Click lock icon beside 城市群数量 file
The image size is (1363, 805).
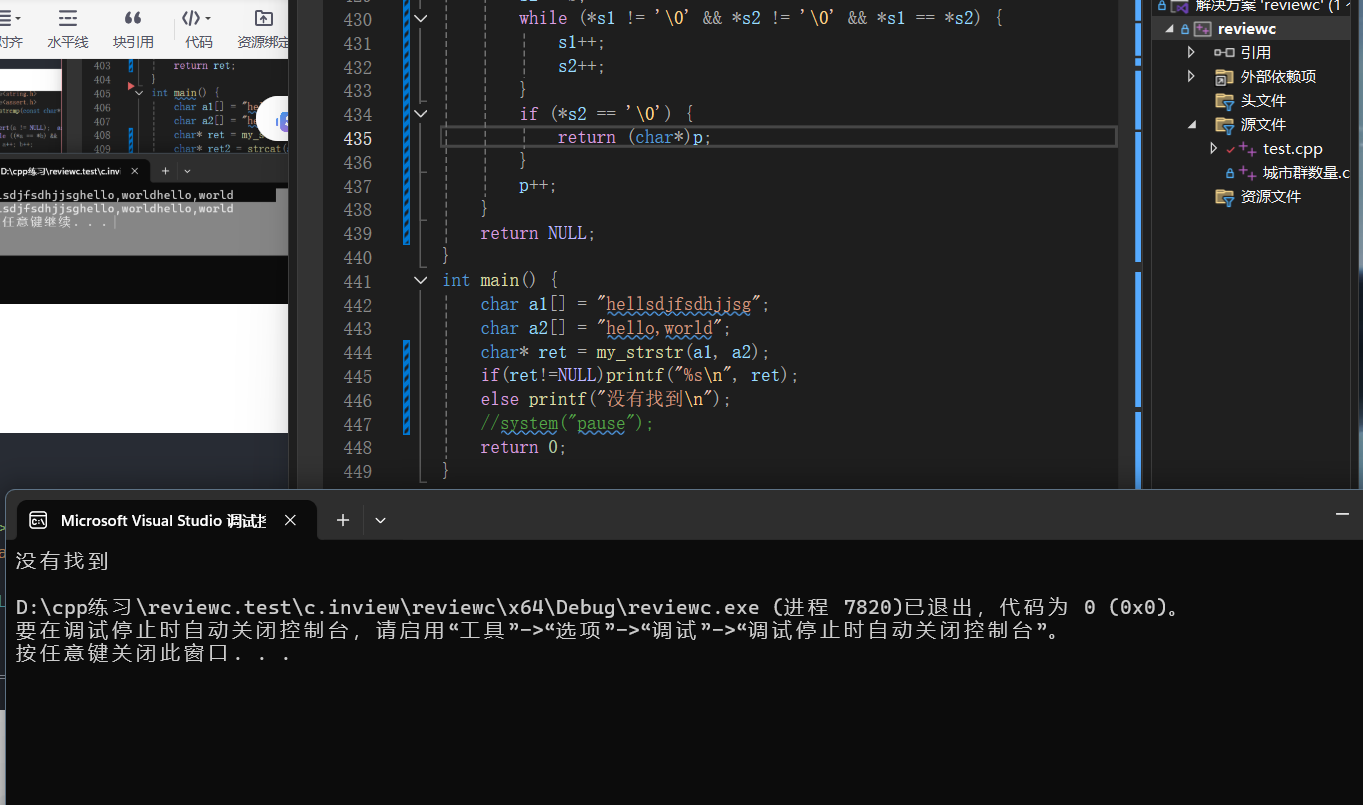tap(1230, 174)
